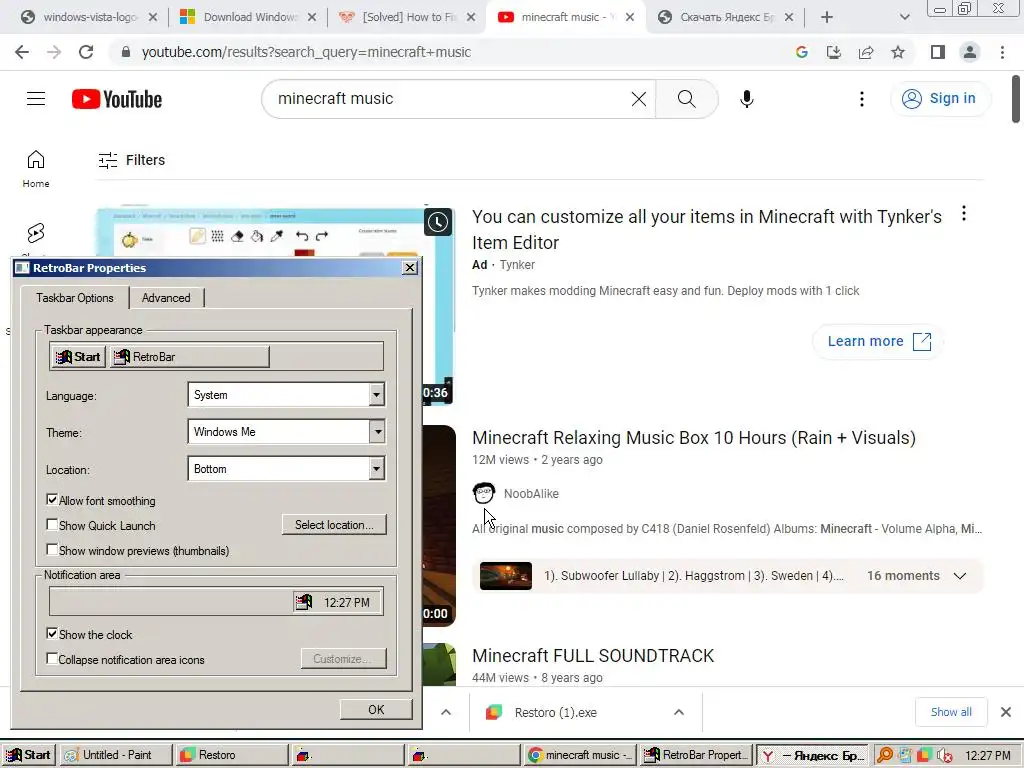Screen dimensions: 1024x768
Task: Click NoobAlike channel avatar
Action: coord(484,494)
